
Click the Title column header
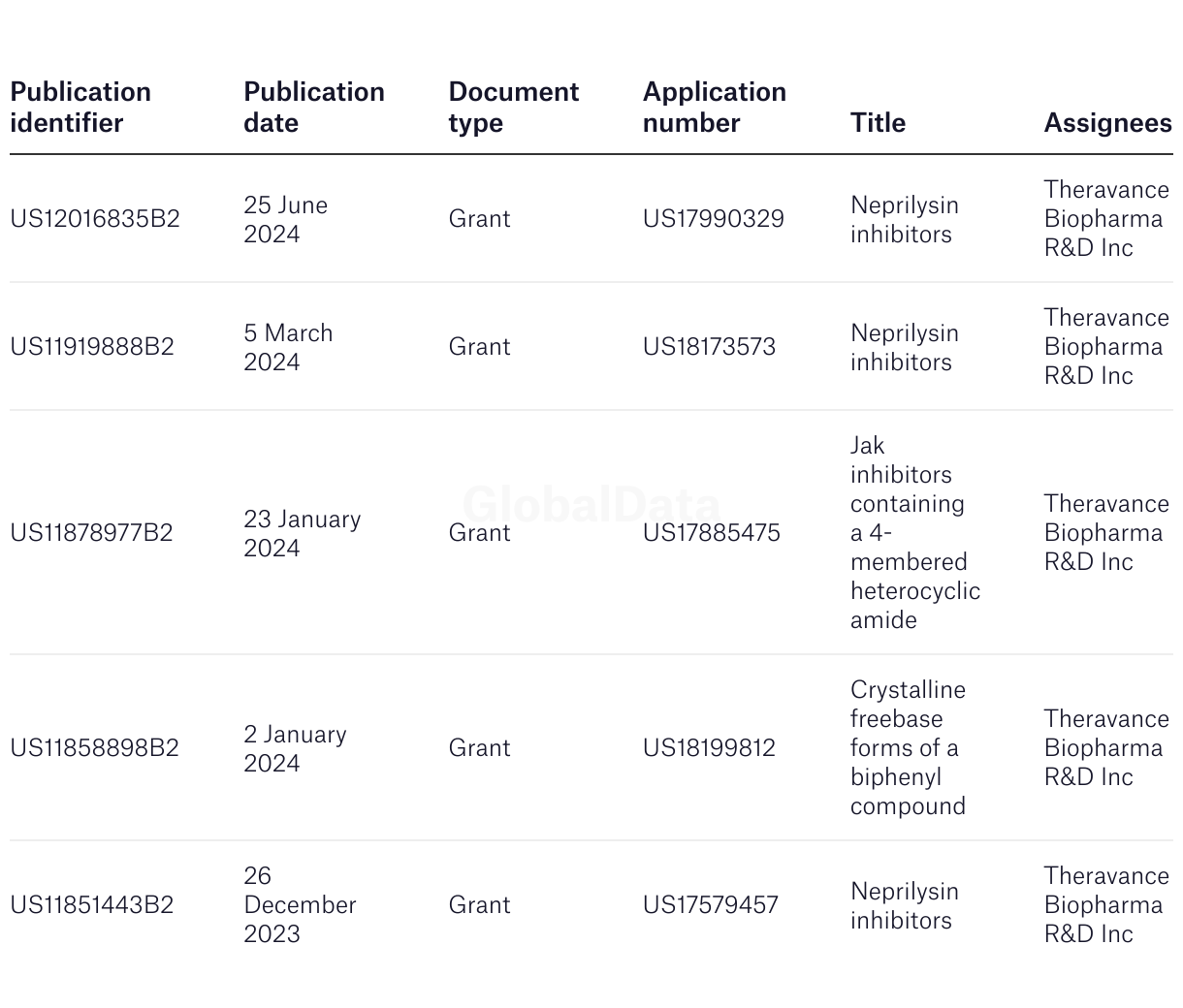[x=878, y=123]
